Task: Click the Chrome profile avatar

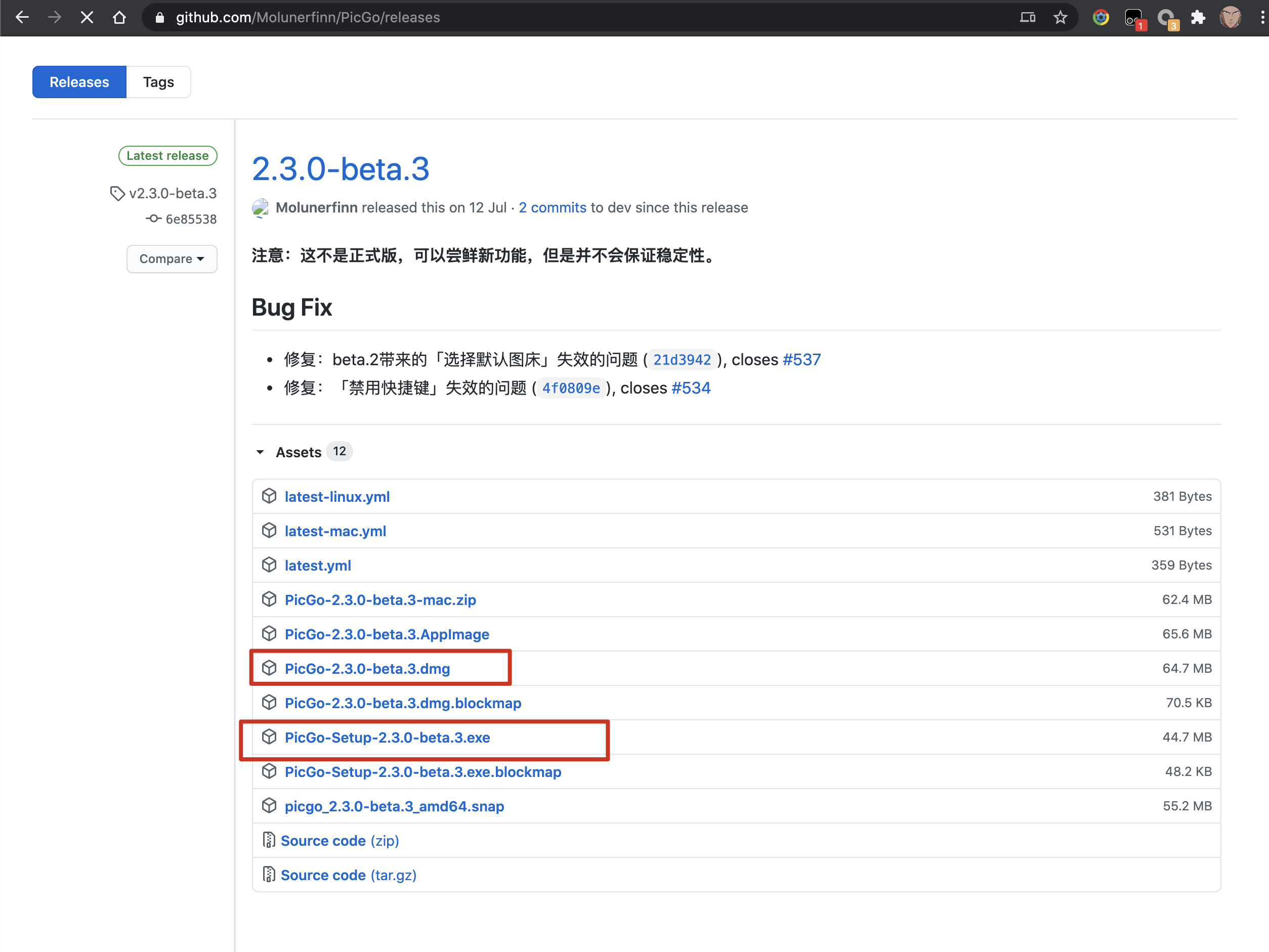Action: click(x=1230, y=17)
